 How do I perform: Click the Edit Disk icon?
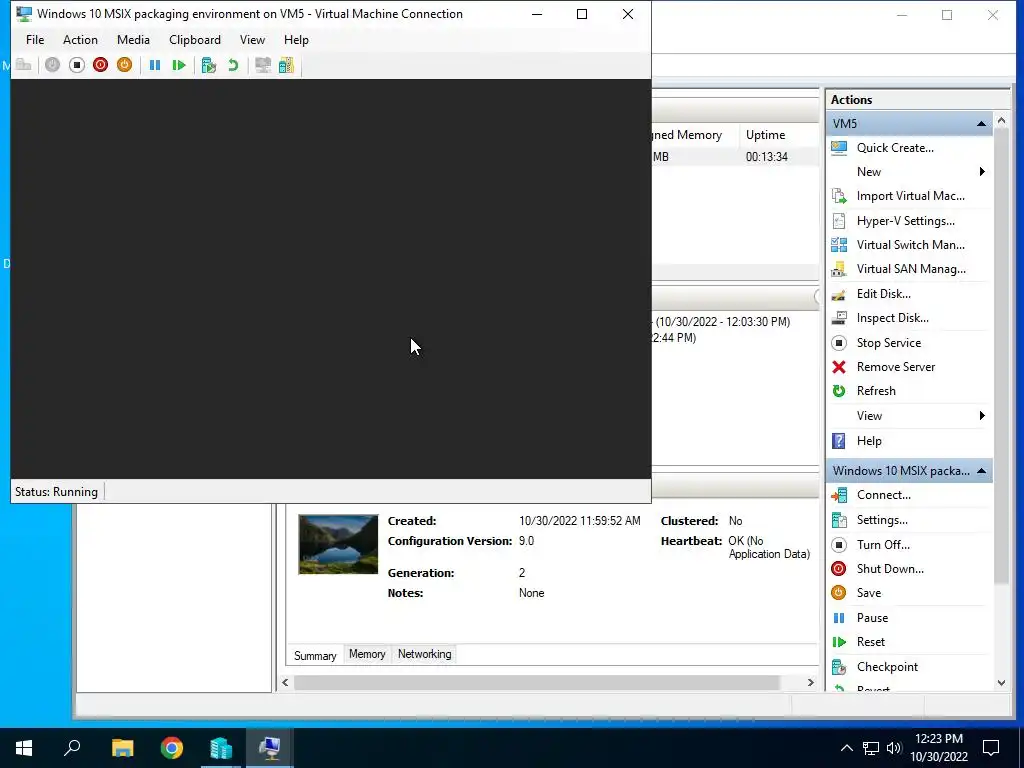click(839, 294)
